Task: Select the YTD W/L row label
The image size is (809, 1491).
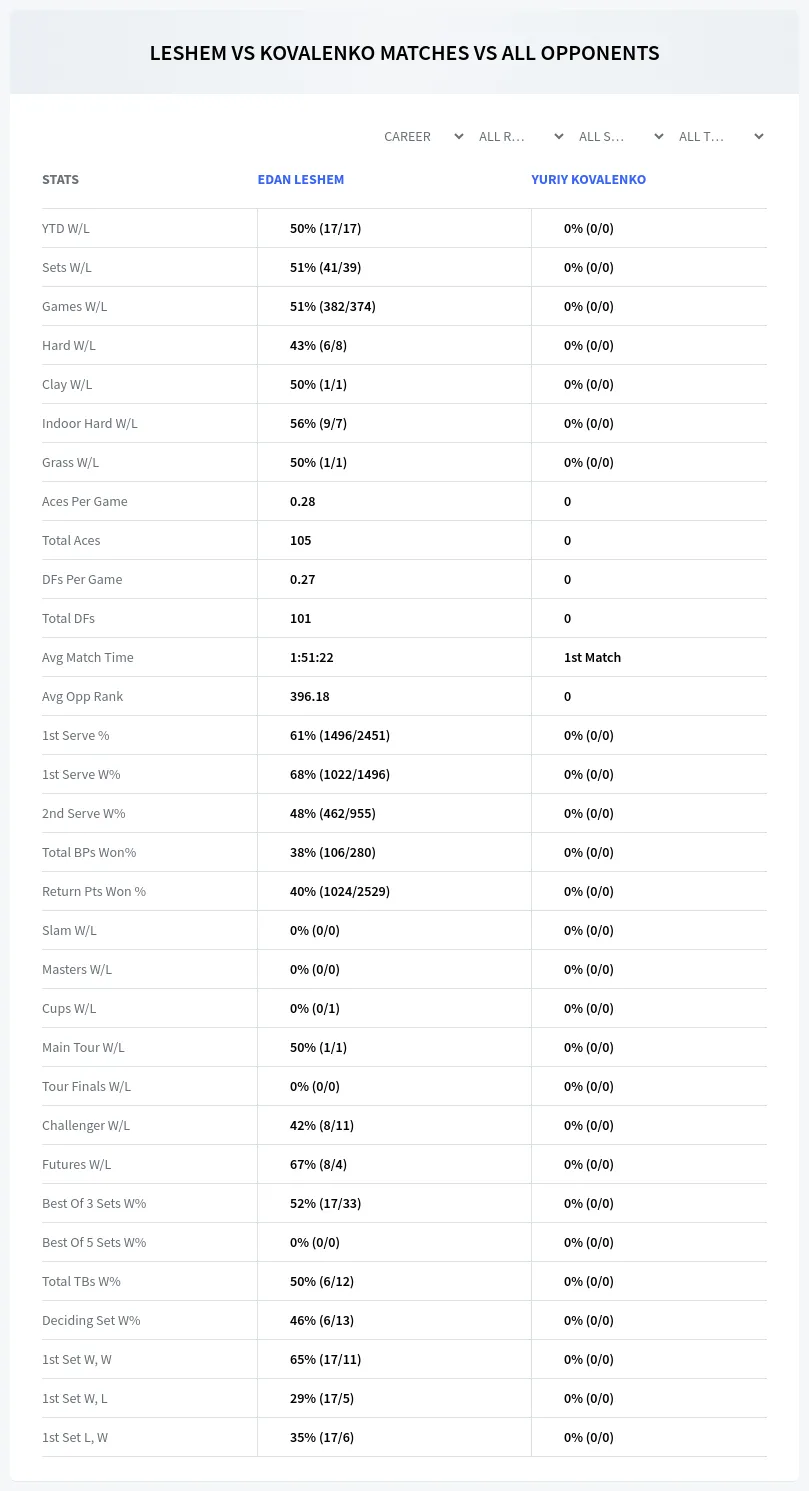Action: coord(66,228)
